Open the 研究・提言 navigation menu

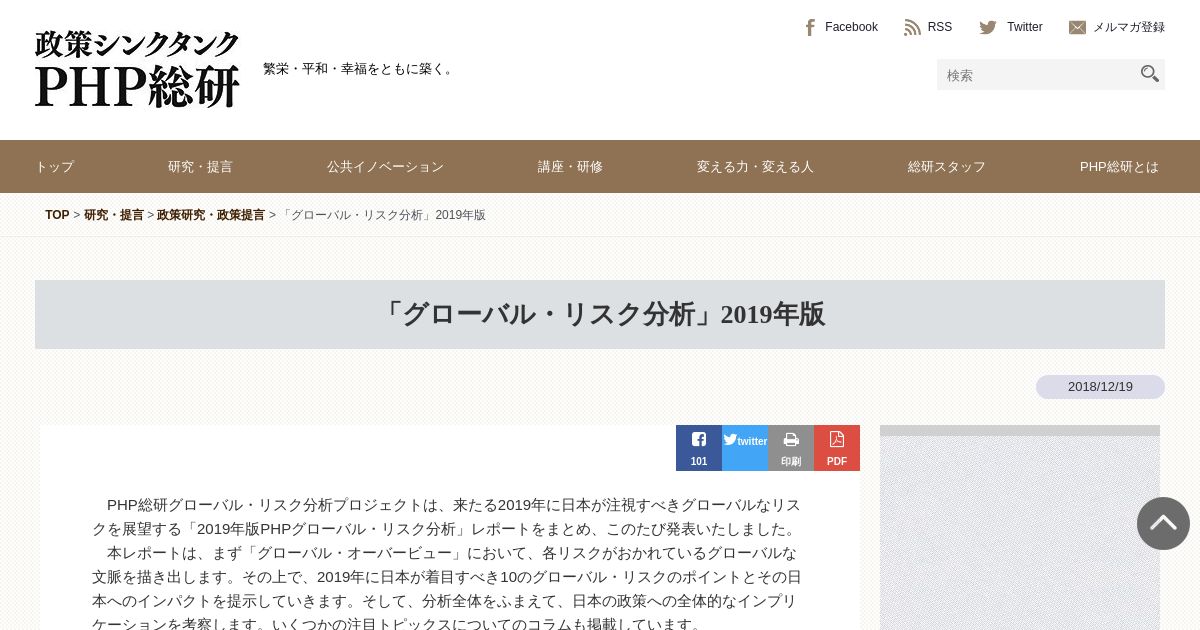click(x=200, y=167)
